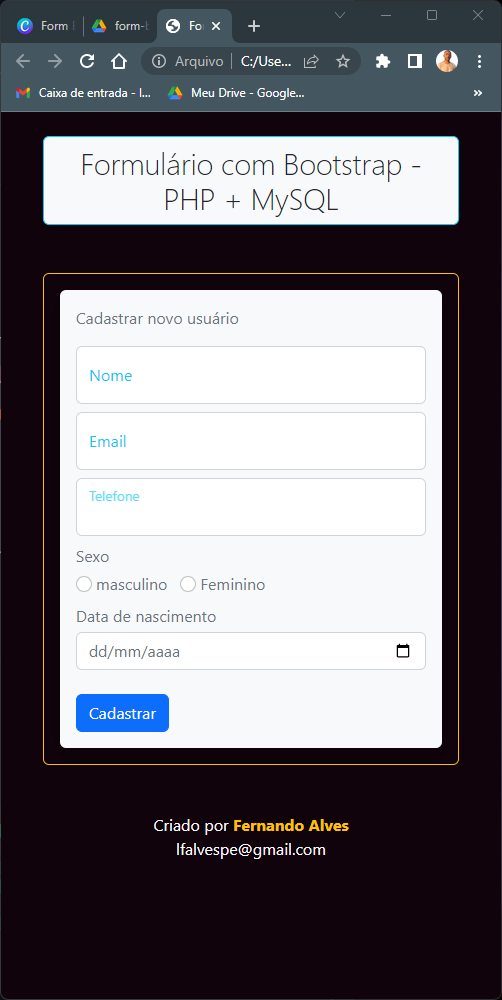Screen dimensions: 502x1000
Task: Click the Cadastrar submit button
Action: pos(122,713)
